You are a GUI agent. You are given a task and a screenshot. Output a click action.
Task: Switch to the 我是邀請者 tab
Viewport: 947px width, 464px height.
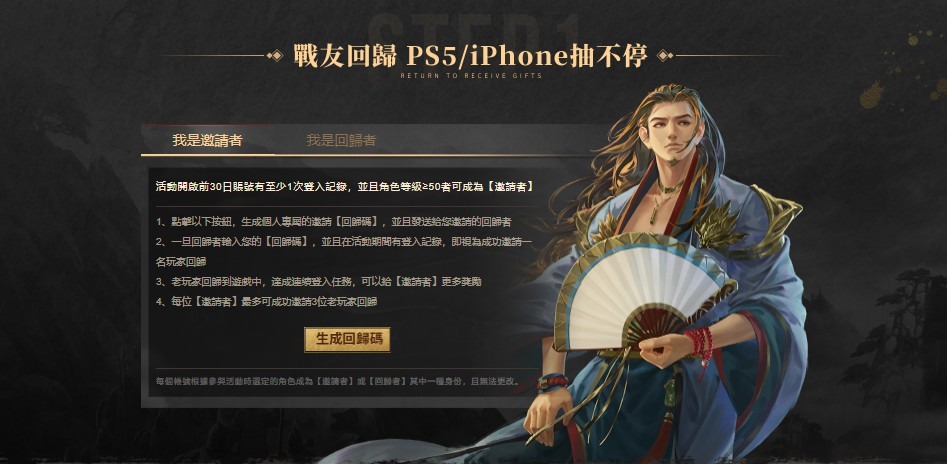tap(207, 140)
